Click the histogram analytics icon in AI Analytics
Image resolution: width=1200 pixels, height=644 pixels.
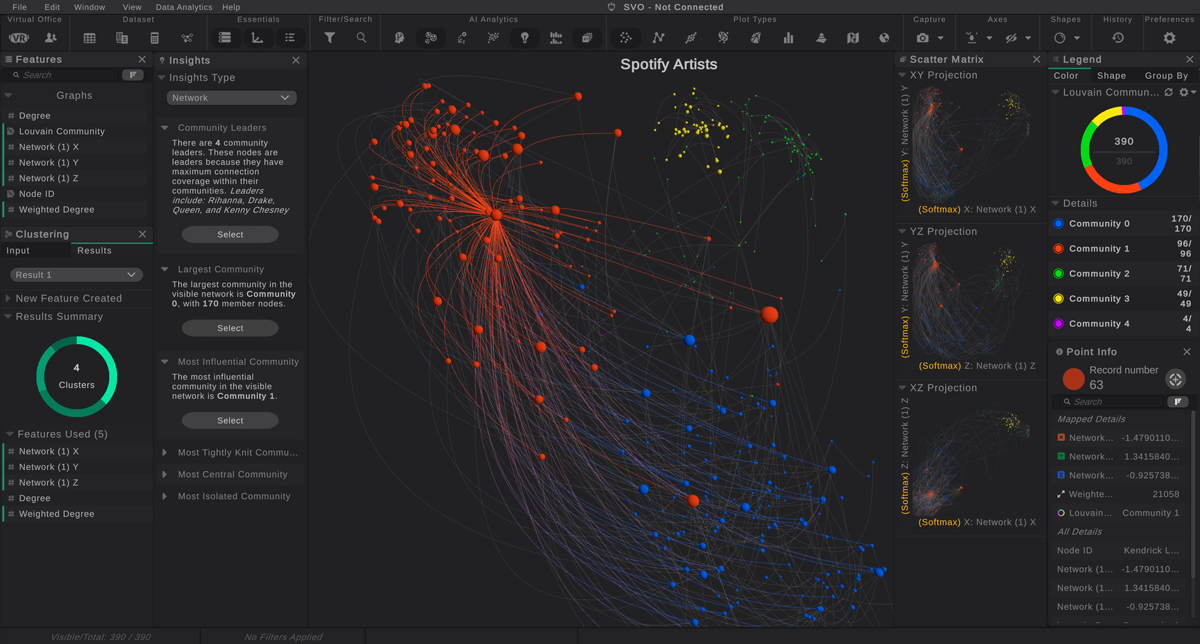pos(556,38)
